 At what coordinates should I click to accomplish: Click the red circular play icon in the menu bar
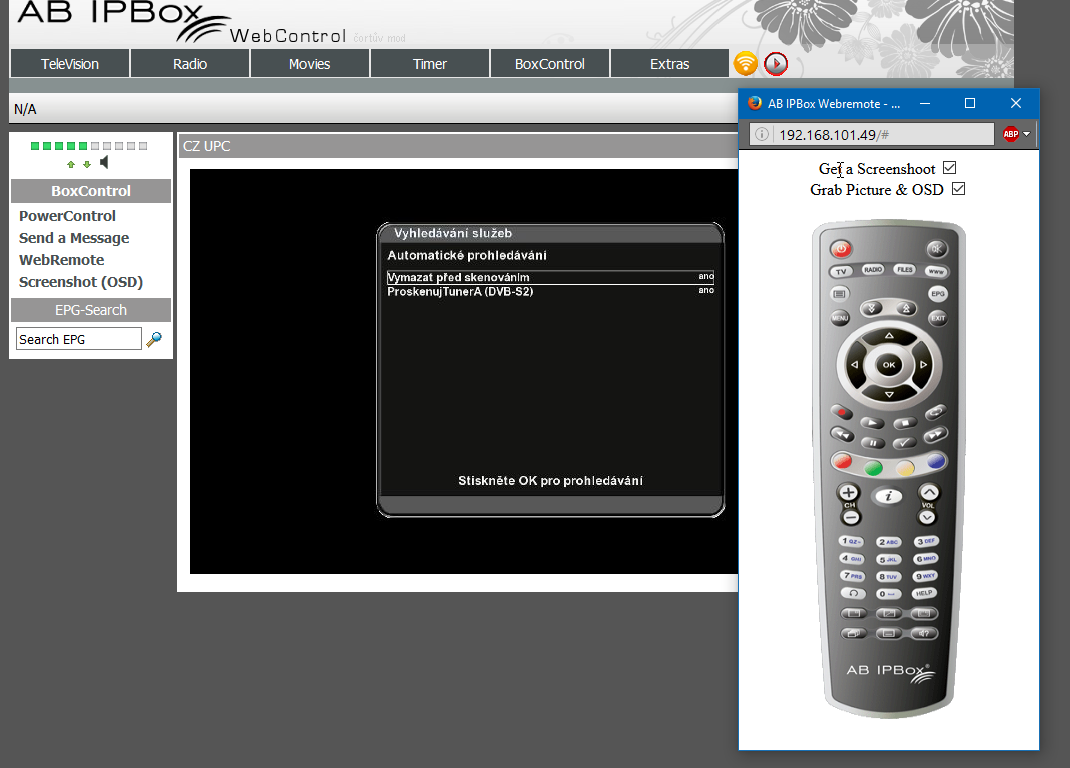[776, 63]
